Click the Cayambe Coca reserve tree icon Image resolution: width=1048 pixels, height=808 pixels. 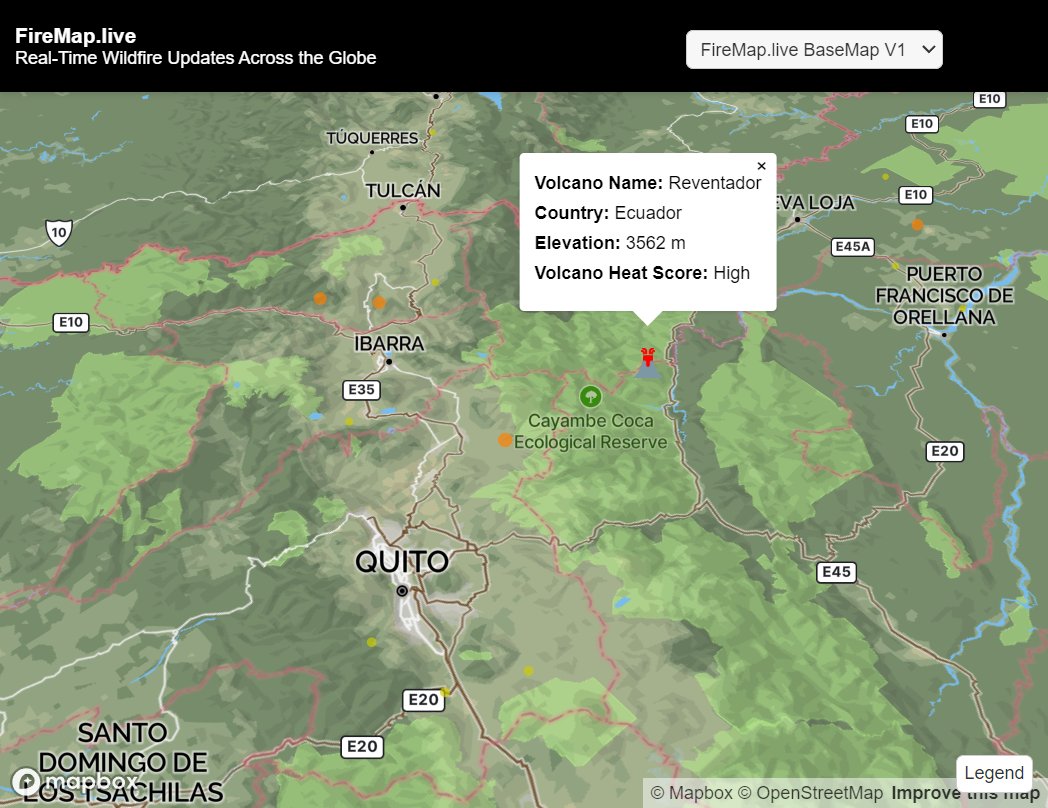pyautogui.click(x=590, y=397)
